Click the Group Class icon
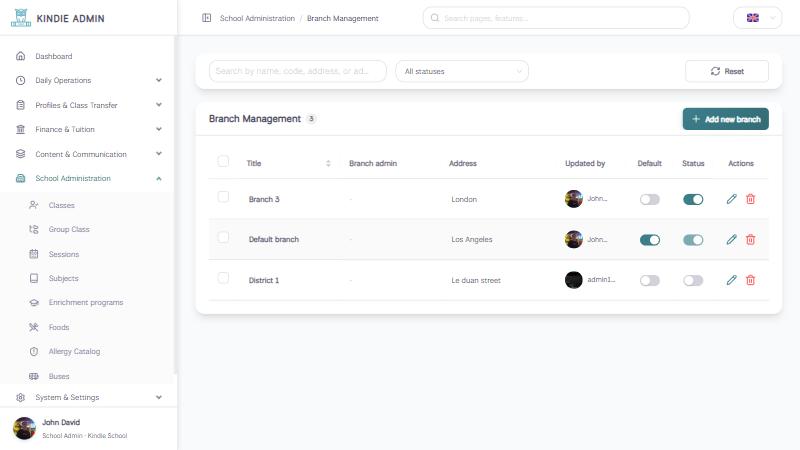This screenshot has height=450, width=800. 34,229
